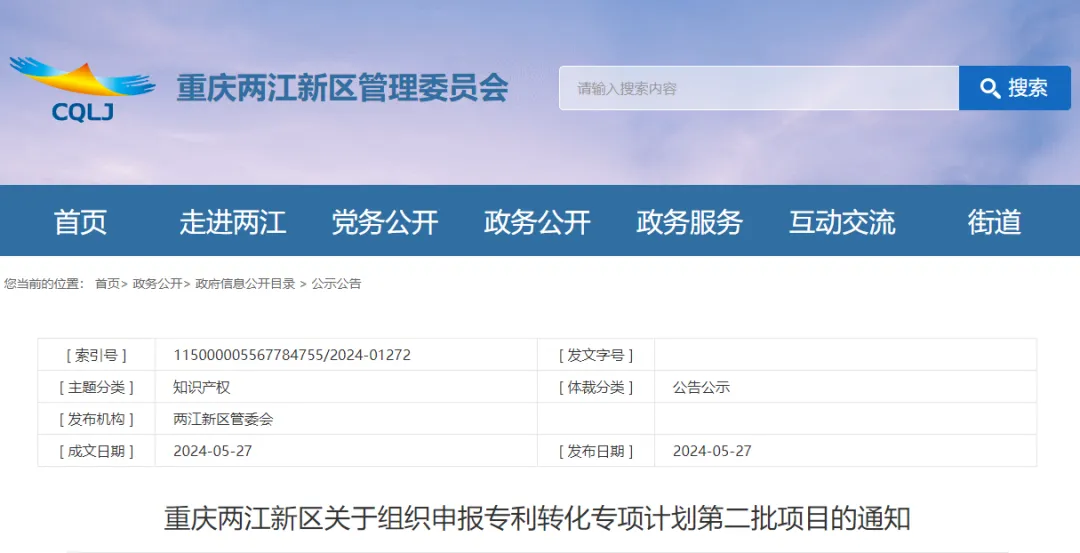Image resolution: width=1080 pixels, height=553 pixels.
Task: Go to 公示公告 in the breadcrumb
Action: [336, 284]
